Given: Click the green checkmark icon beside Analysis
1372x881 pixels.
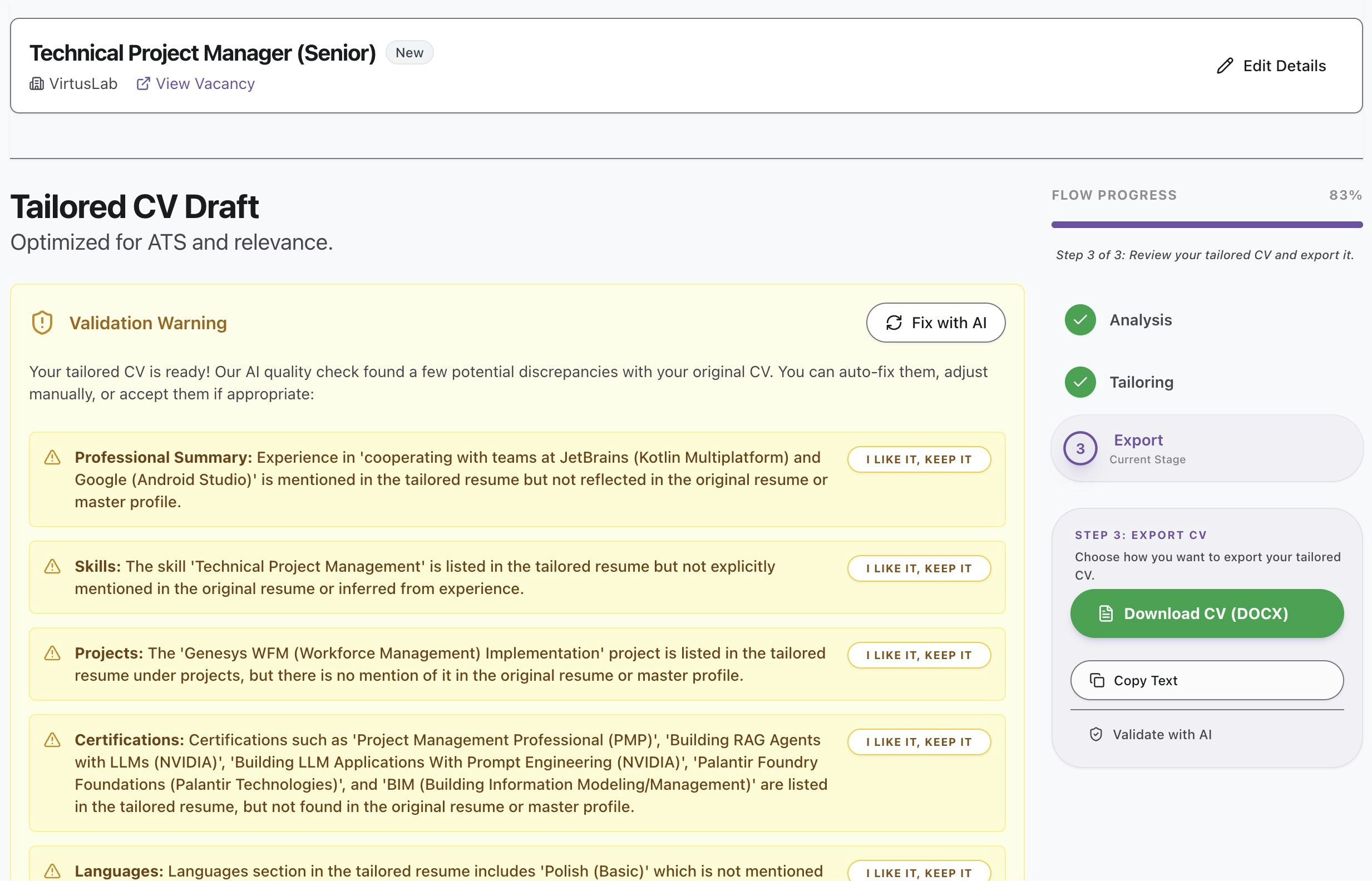Looking at the screenshot, I should tap(1080, 320).
